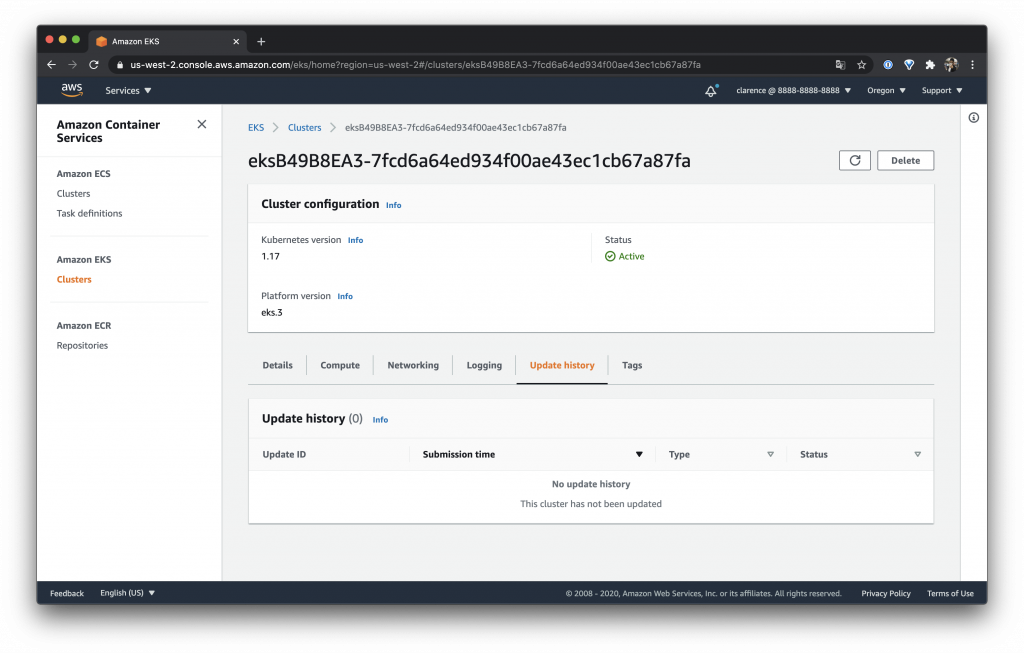
Task: Click the AWS logo home icon
Action: coord(72,90)
